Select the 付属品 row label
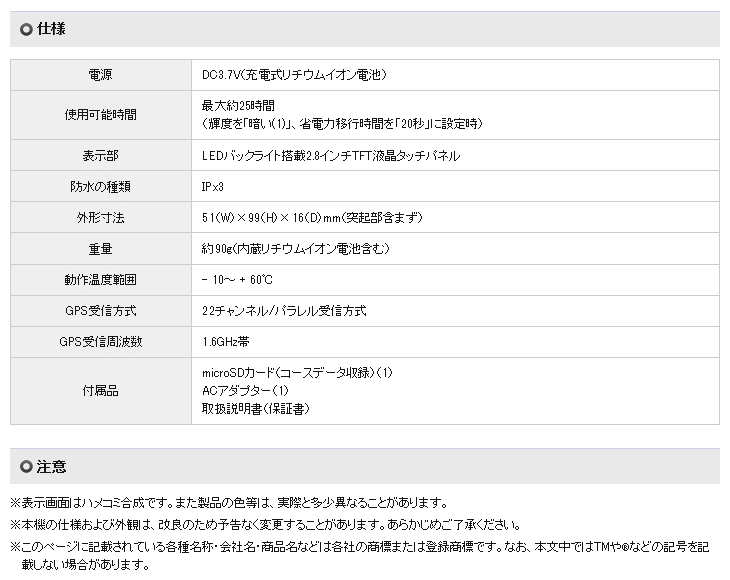730x580 pixels. click(x=100, y=391)
